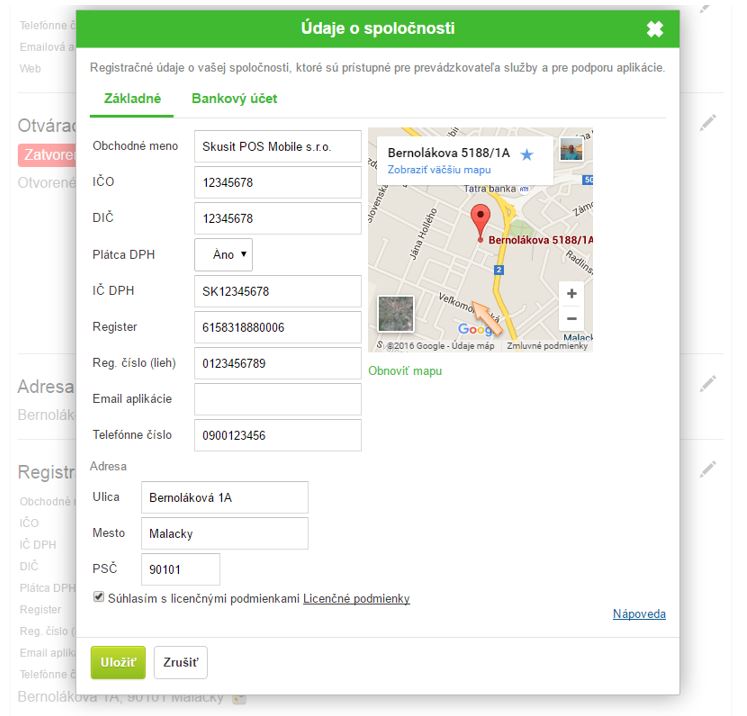Switch map to satellite view thumbnail

[x=395, y=314]
